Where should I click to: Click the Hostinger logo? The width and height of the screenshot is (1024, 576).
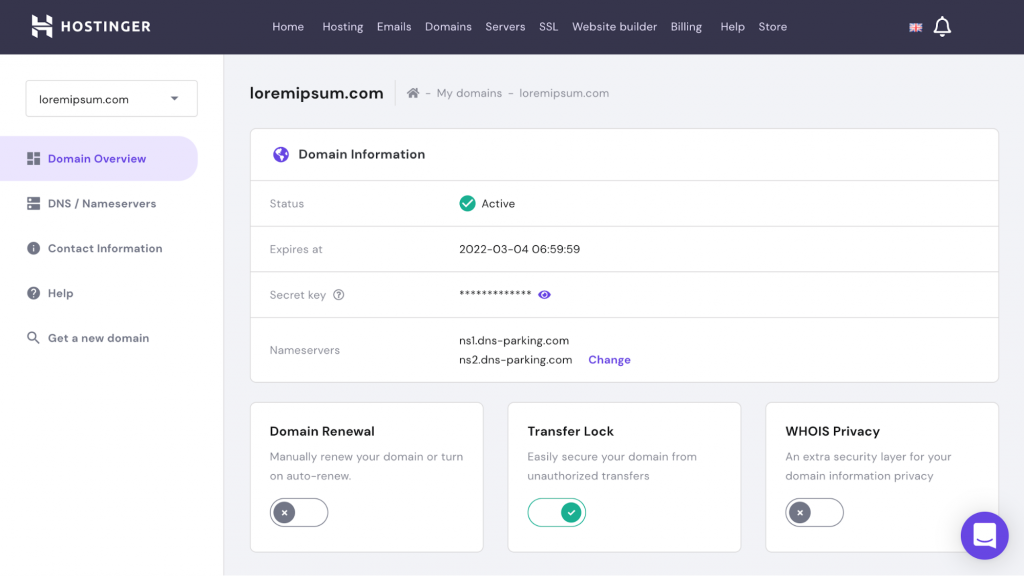coord(90,27)
